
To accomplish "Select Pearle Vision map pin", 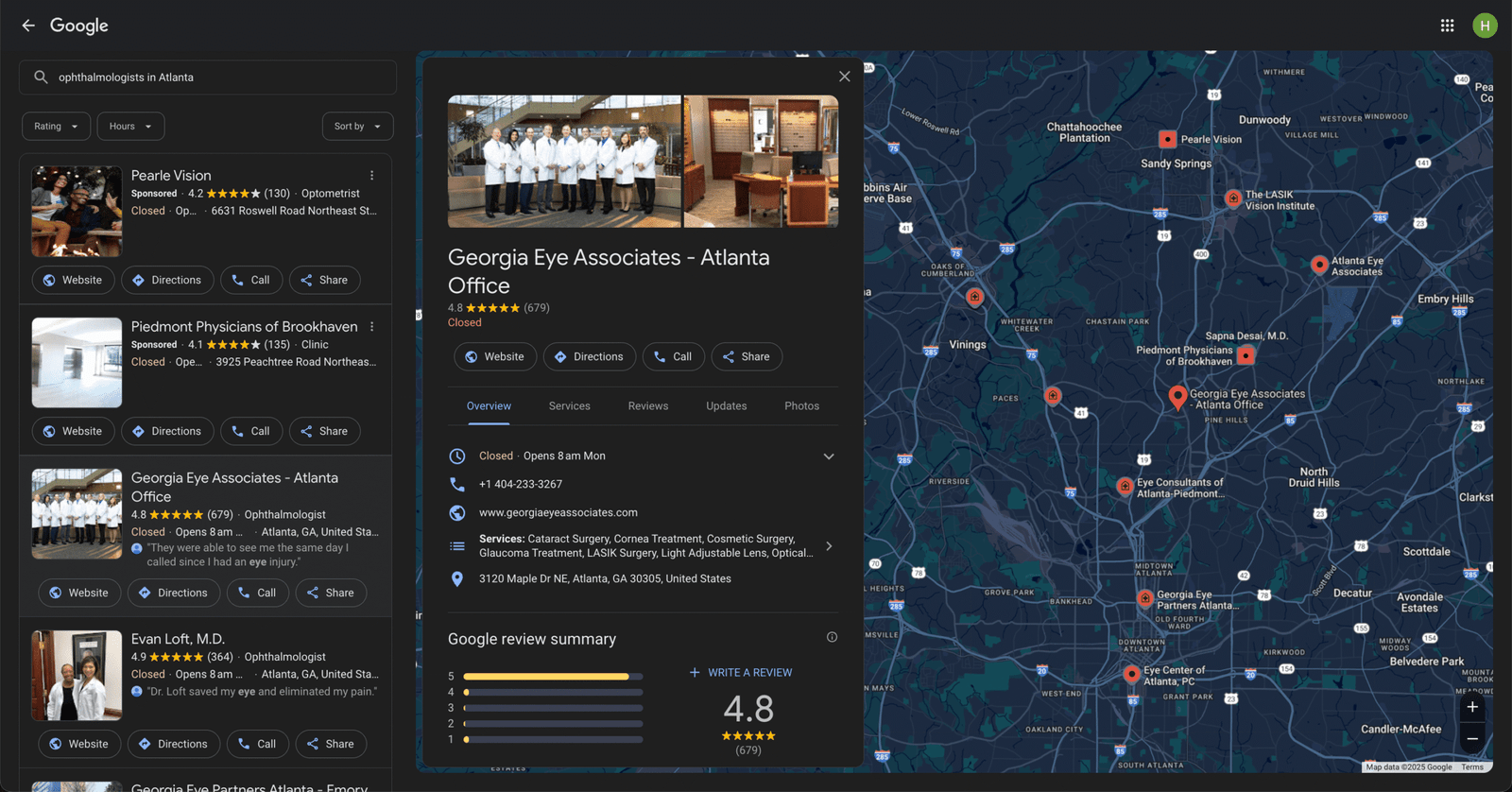I will (1168, 139).
